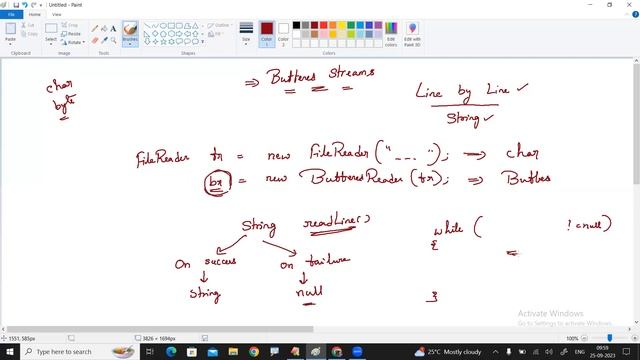Click the horizontal scrollbar thumb
Screen dimensions: 640x360
[160, 329]
